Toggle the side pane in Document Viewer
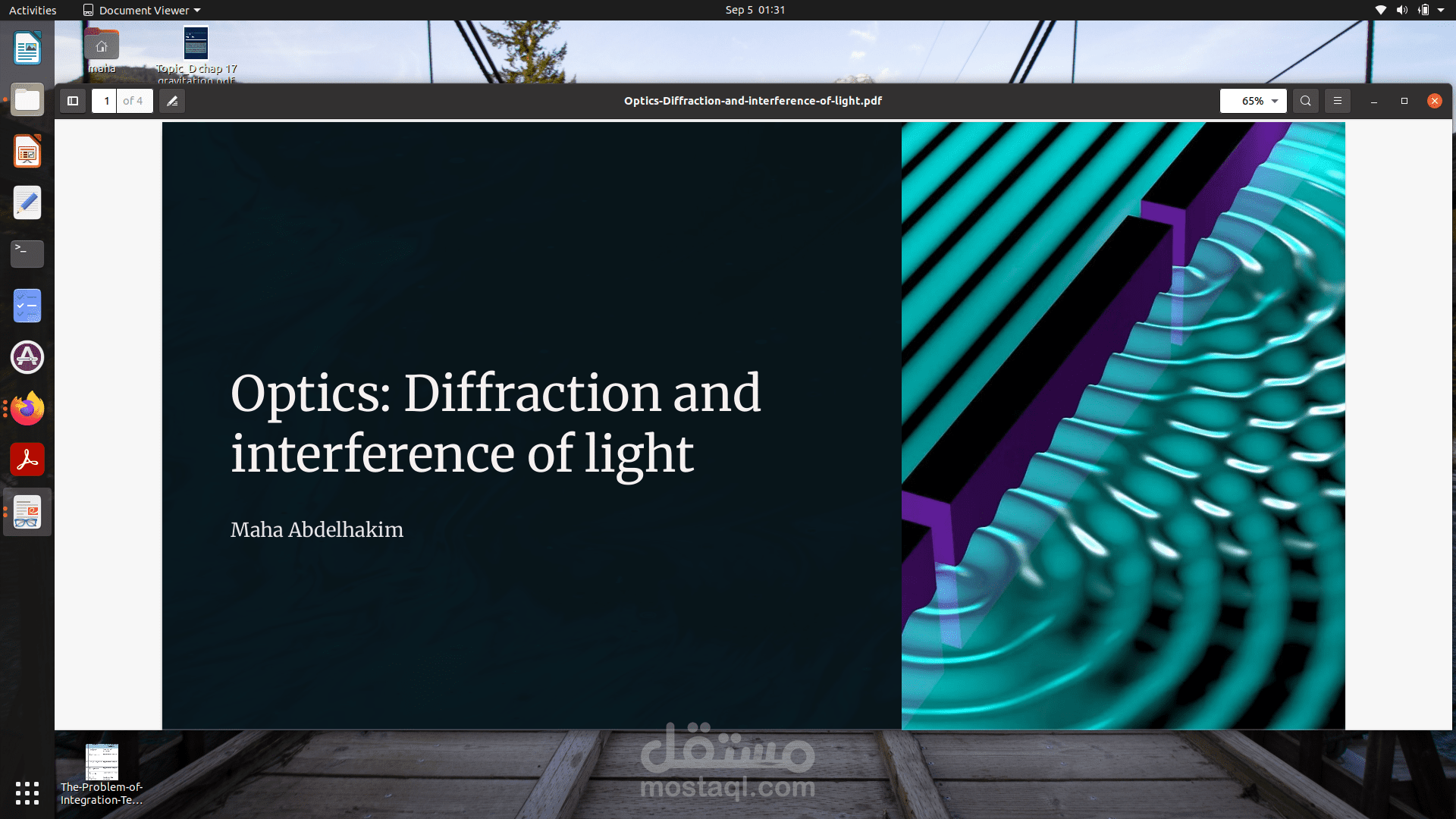Image resolution: width=1456 pixels, height=819 pixels. 73,100
